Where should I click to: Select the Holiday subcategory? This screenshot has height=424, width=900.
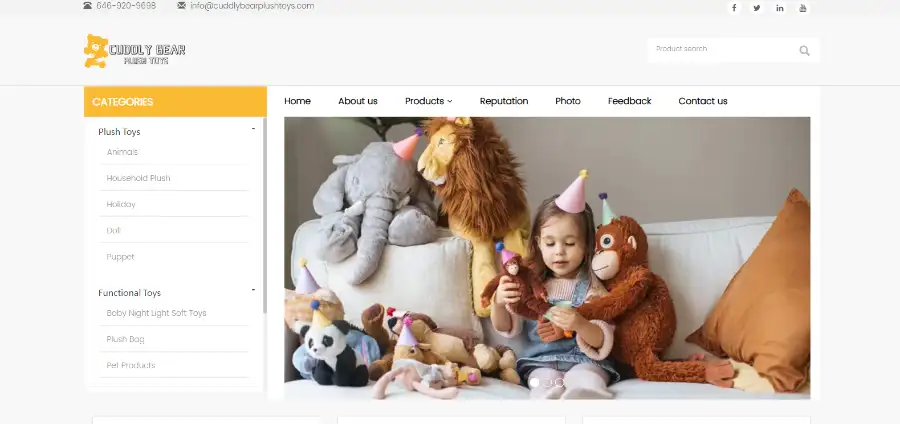click(121, 204)
